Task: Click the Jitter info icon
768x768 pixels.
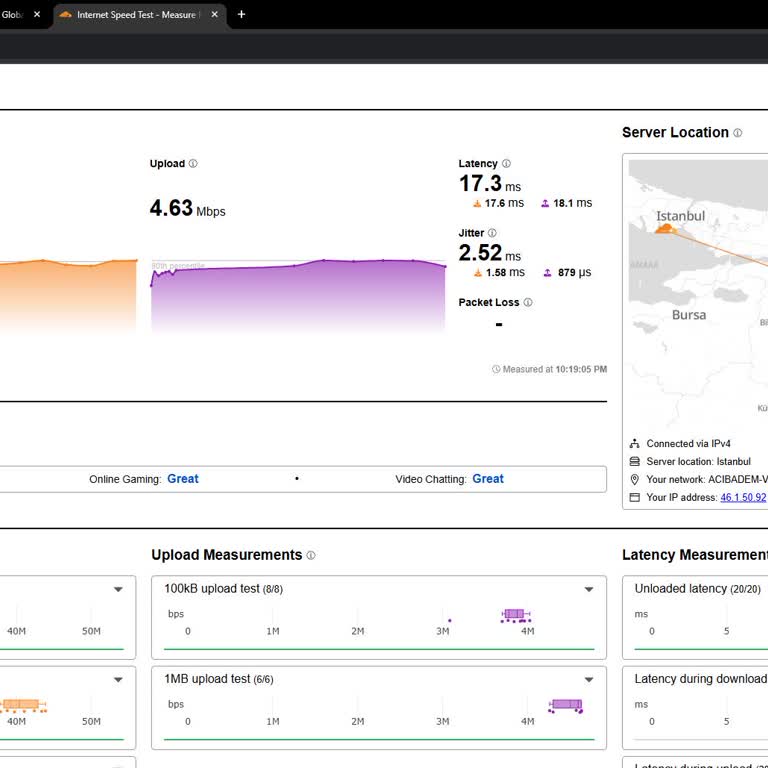Action: point(492,233)
